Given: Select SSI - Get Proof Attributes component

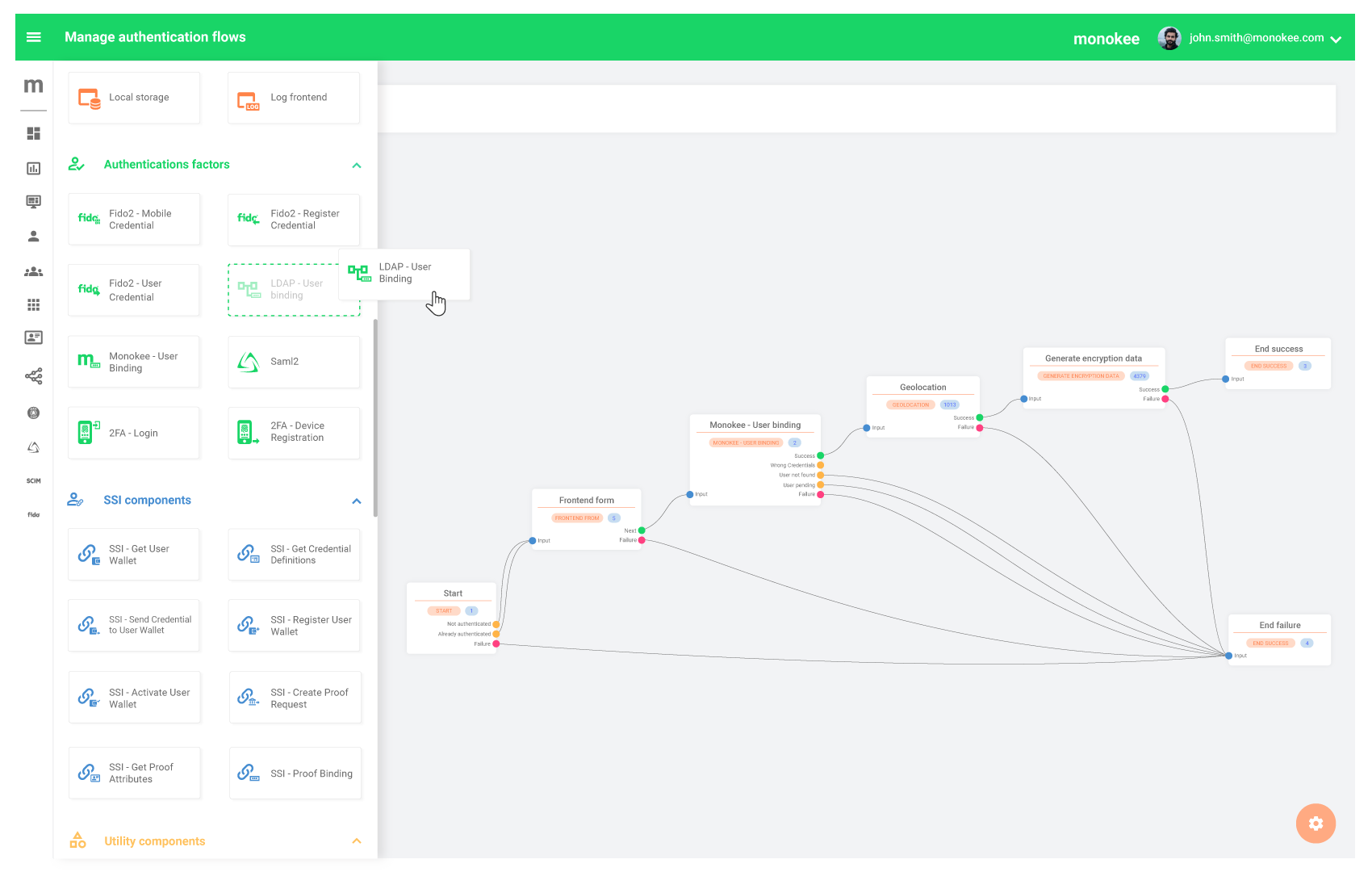Looking at the screenshot, I should (134, 773).
